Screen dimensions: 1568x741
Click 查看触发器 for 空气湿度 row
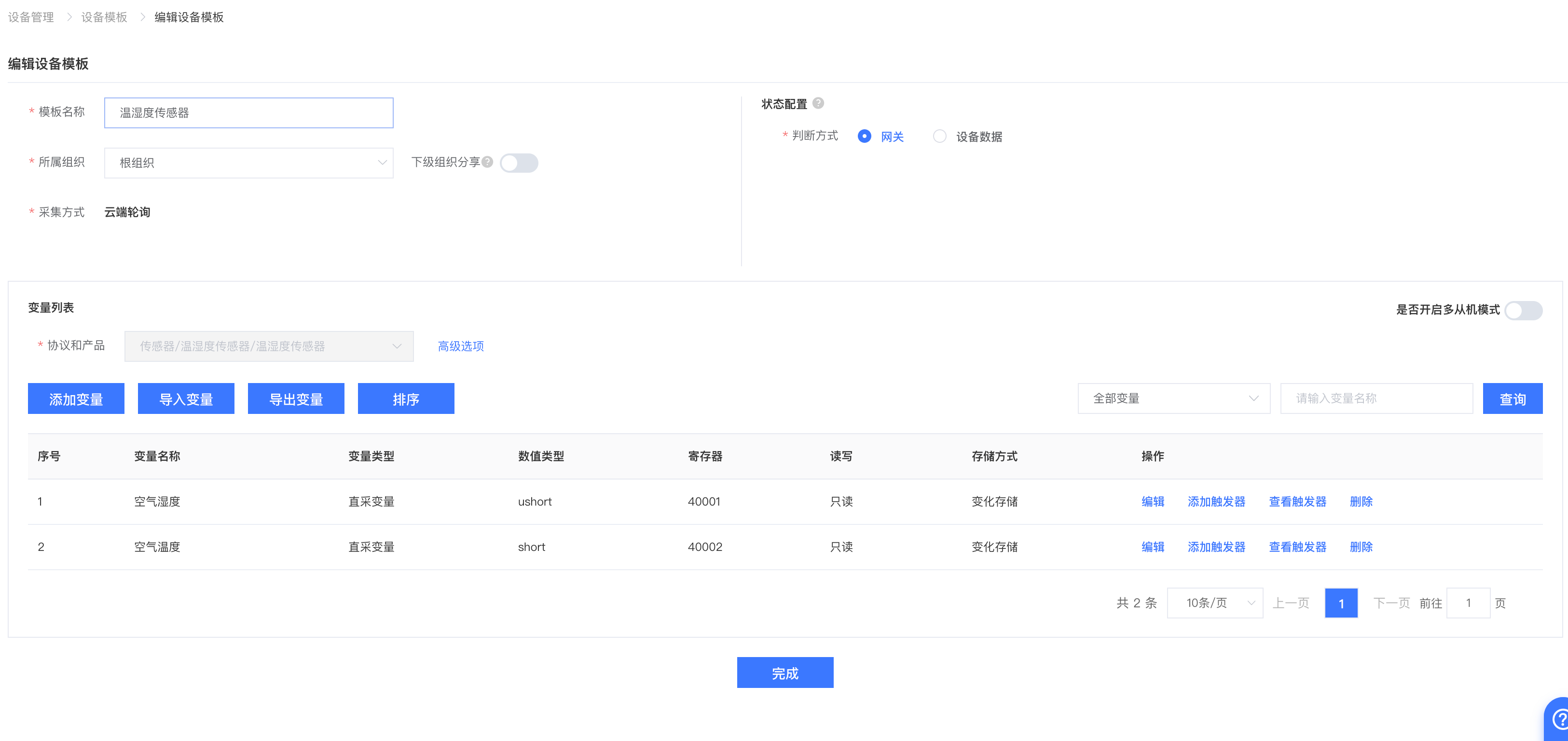(x=1297, y=501)
